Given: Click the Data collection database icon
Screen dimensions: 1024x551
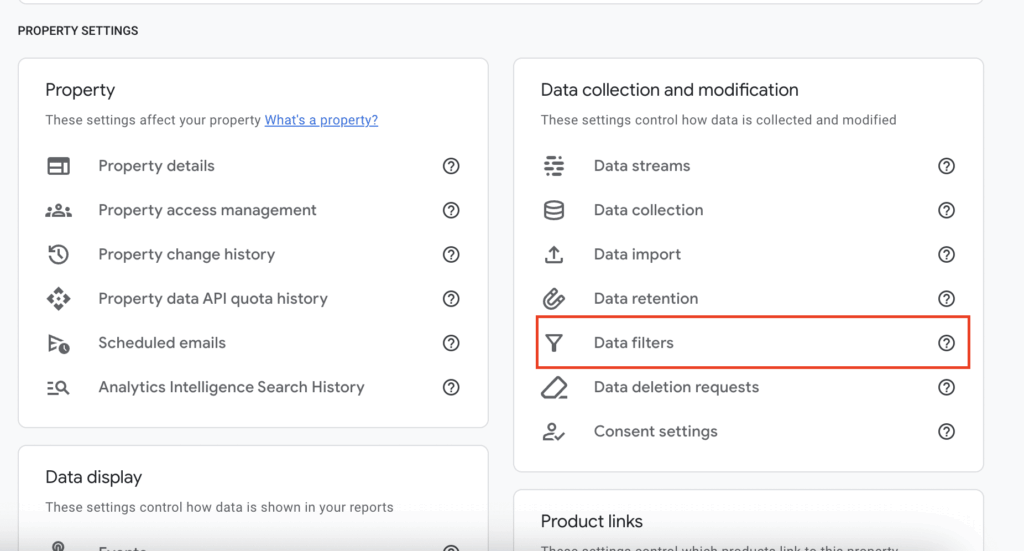Looking at the screenshot, I should [554, 210].
